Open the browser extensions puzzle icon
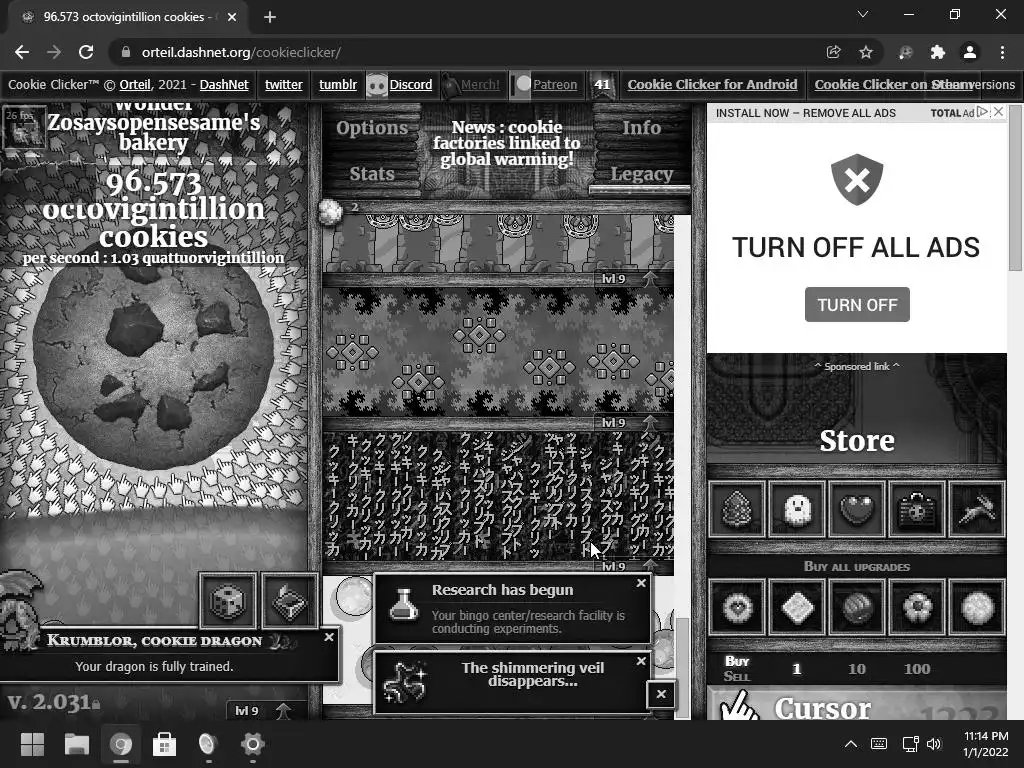Image resolution: width=1024 pixels, height=768 pixels. pyautogui.click(x=937, y=52)
